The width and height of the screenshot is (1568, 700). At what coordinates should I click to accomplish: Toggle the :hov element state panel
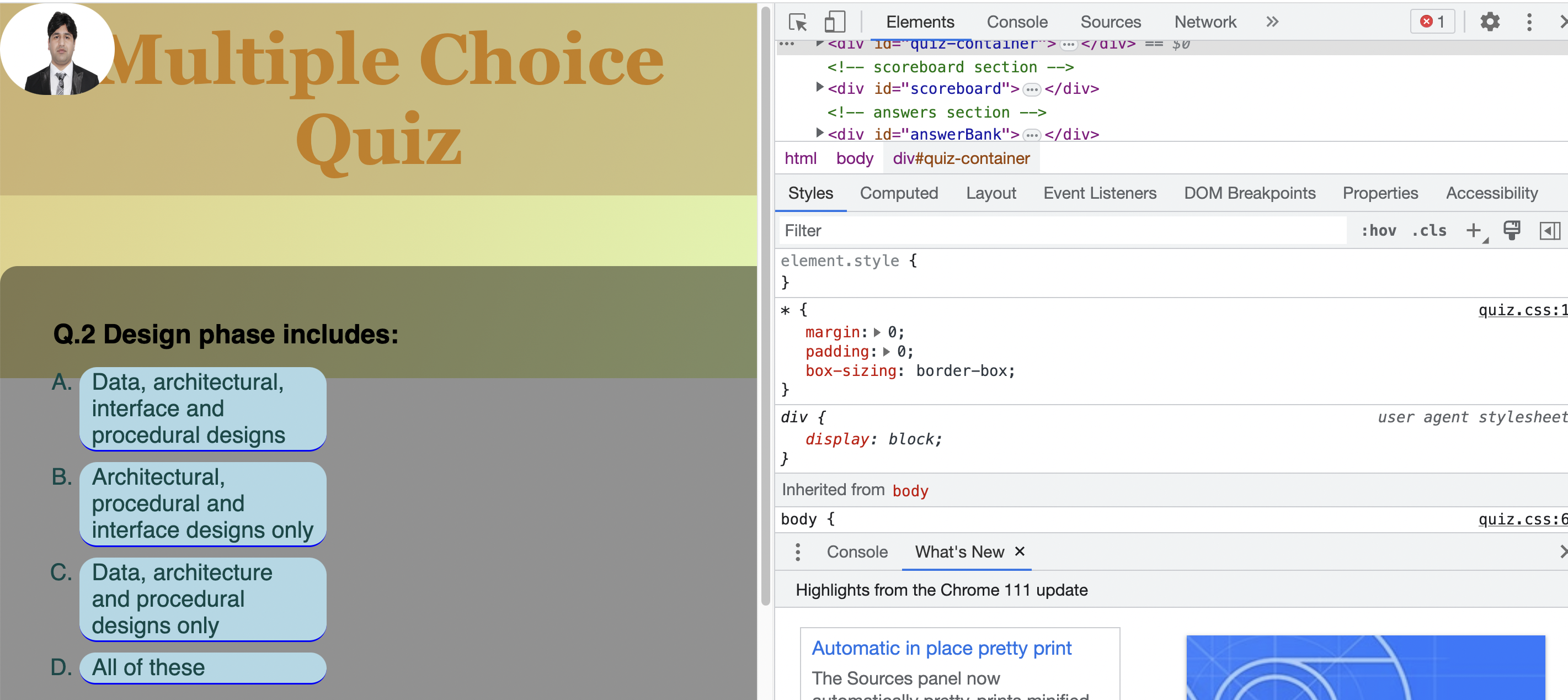pos(1379,231)
